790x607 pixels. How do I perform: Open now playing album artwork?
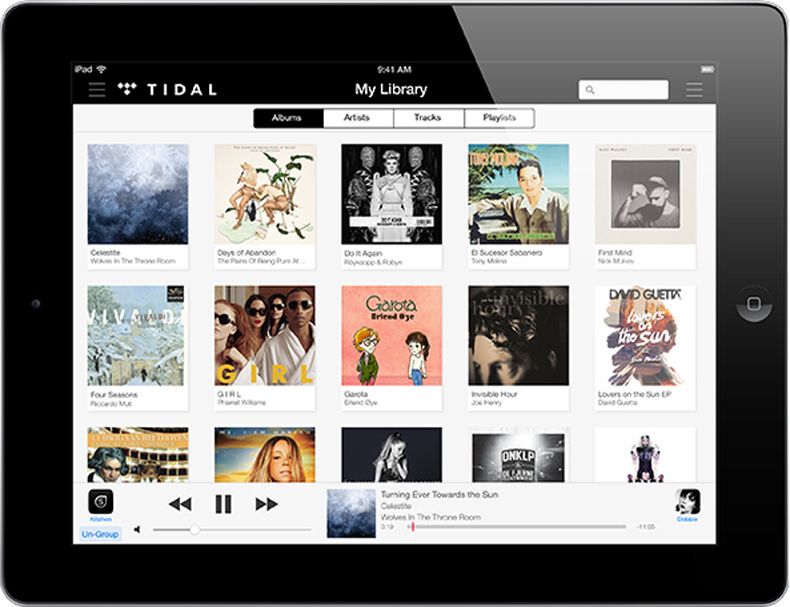coord(351,513)
